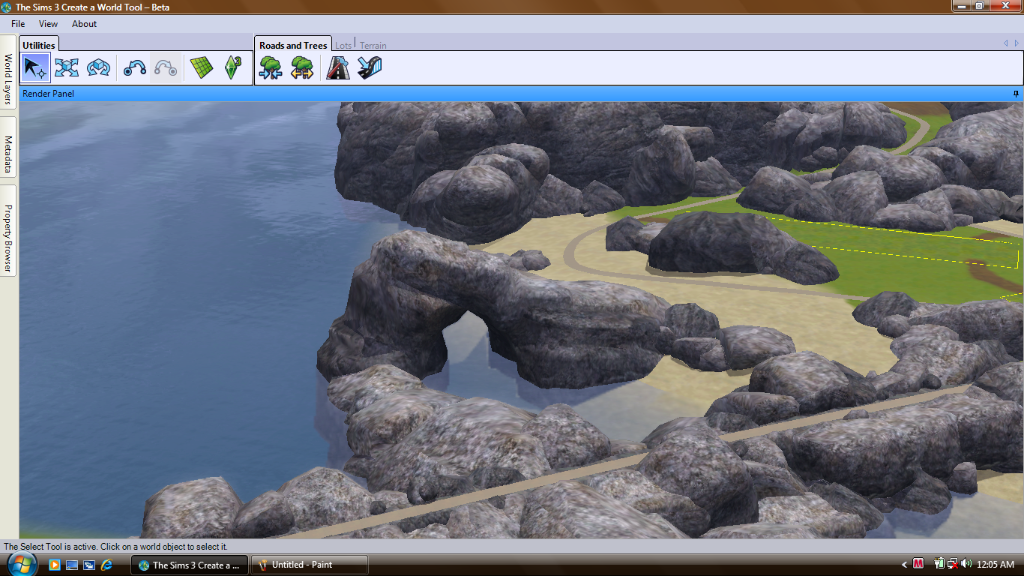Switch to the Utilities tab
This screenshot has width=1024, height=576.
click(x=39, y=45)
